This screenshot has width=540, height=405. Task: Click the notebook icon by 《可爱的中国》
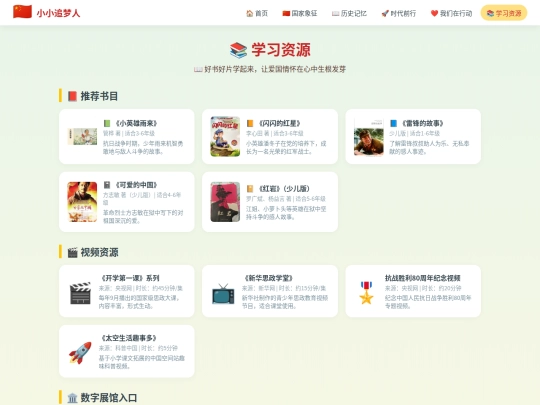pyautogui.click(x=107, y=185)
